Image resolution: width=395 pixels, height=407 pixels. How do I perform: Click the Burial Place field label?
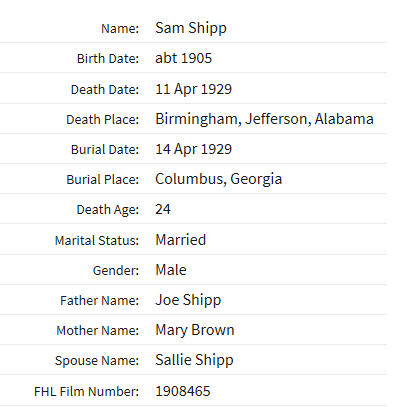pyautogui.click(x=102, y=180)
